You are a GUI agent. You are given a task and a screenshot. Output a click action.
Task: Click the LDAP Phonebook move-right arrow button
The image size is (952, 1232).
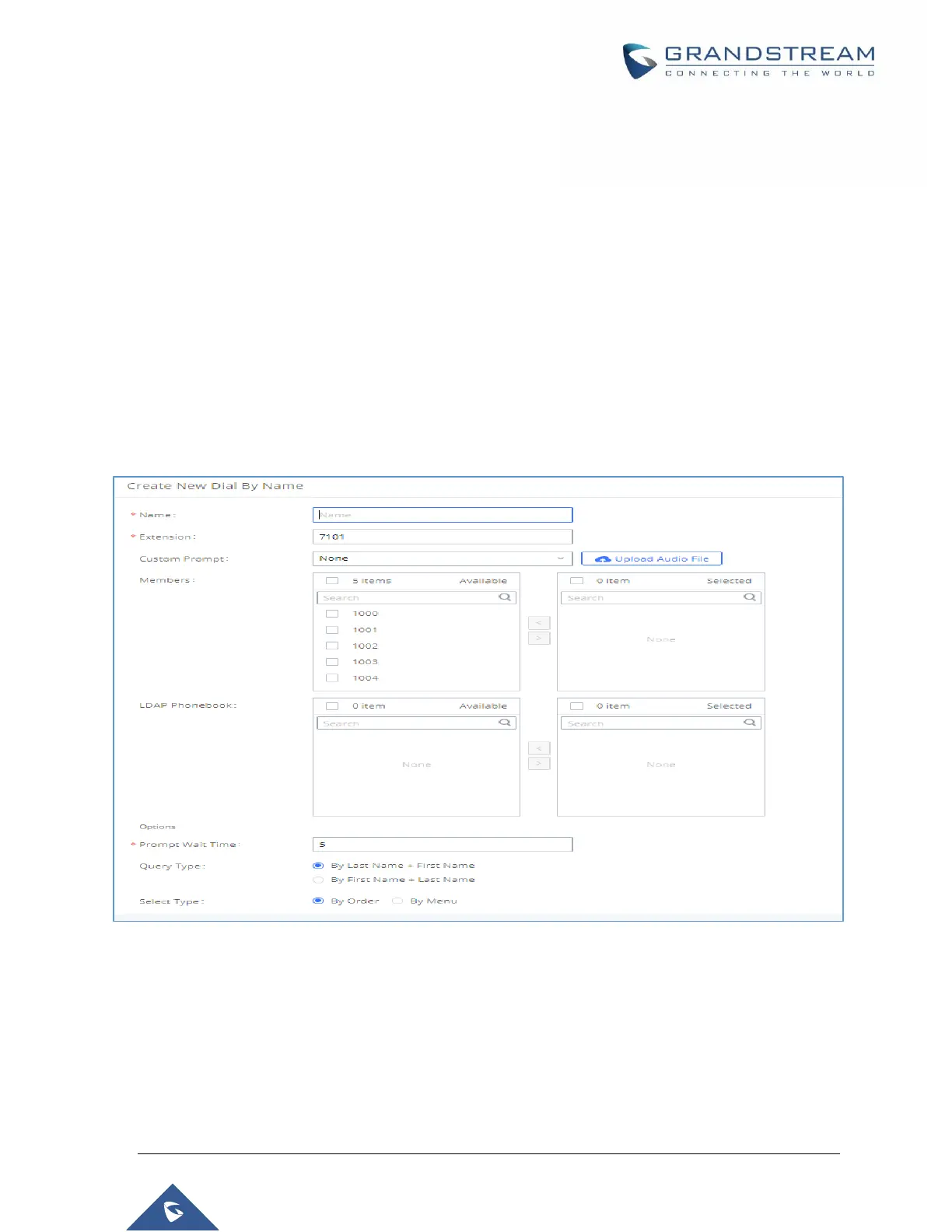tap(538, 763)
